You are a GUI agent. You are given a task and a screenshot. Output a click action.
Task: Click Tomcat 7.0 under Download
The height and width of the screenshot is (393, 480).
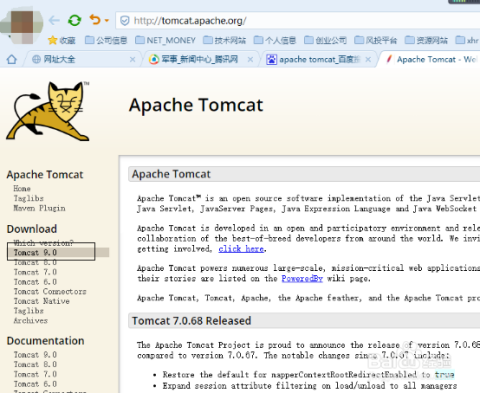tap(35, 272)
